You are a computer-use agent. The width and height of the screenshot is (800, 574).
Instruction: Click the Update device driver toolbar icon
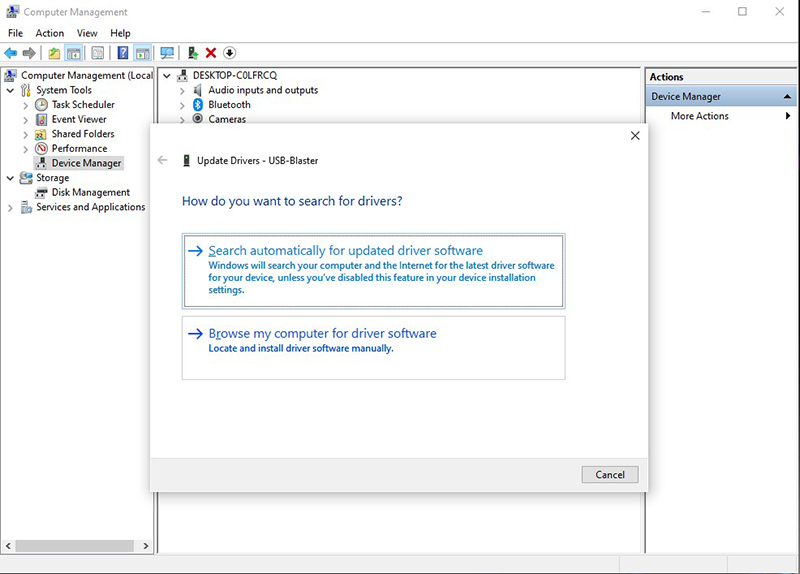point(192,53)
